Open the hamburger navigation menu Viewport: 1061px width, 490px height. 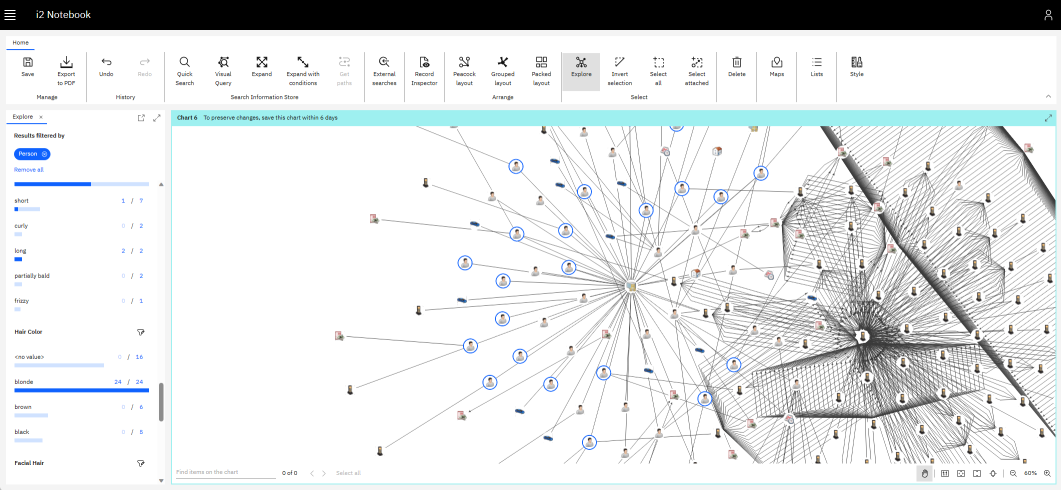(x=10, y=15)
